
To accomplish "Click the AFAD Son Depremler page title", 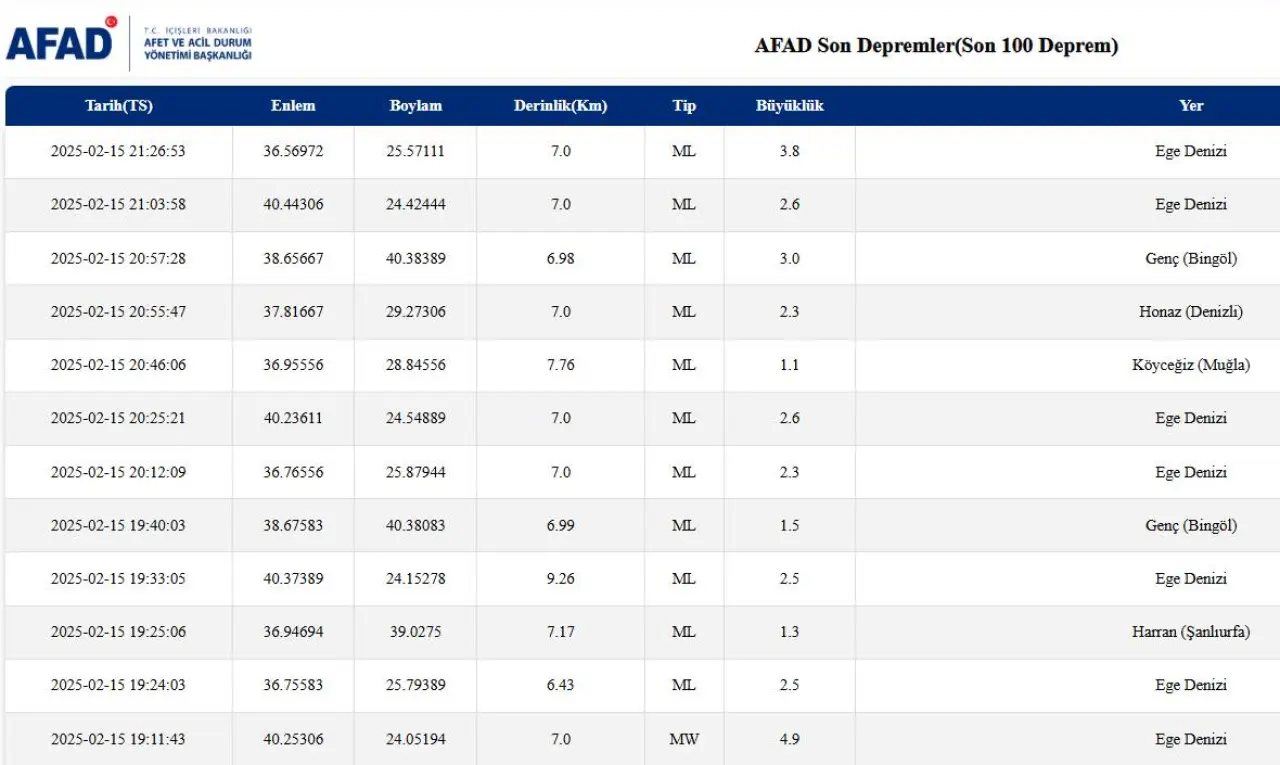I will click(936, 46).
